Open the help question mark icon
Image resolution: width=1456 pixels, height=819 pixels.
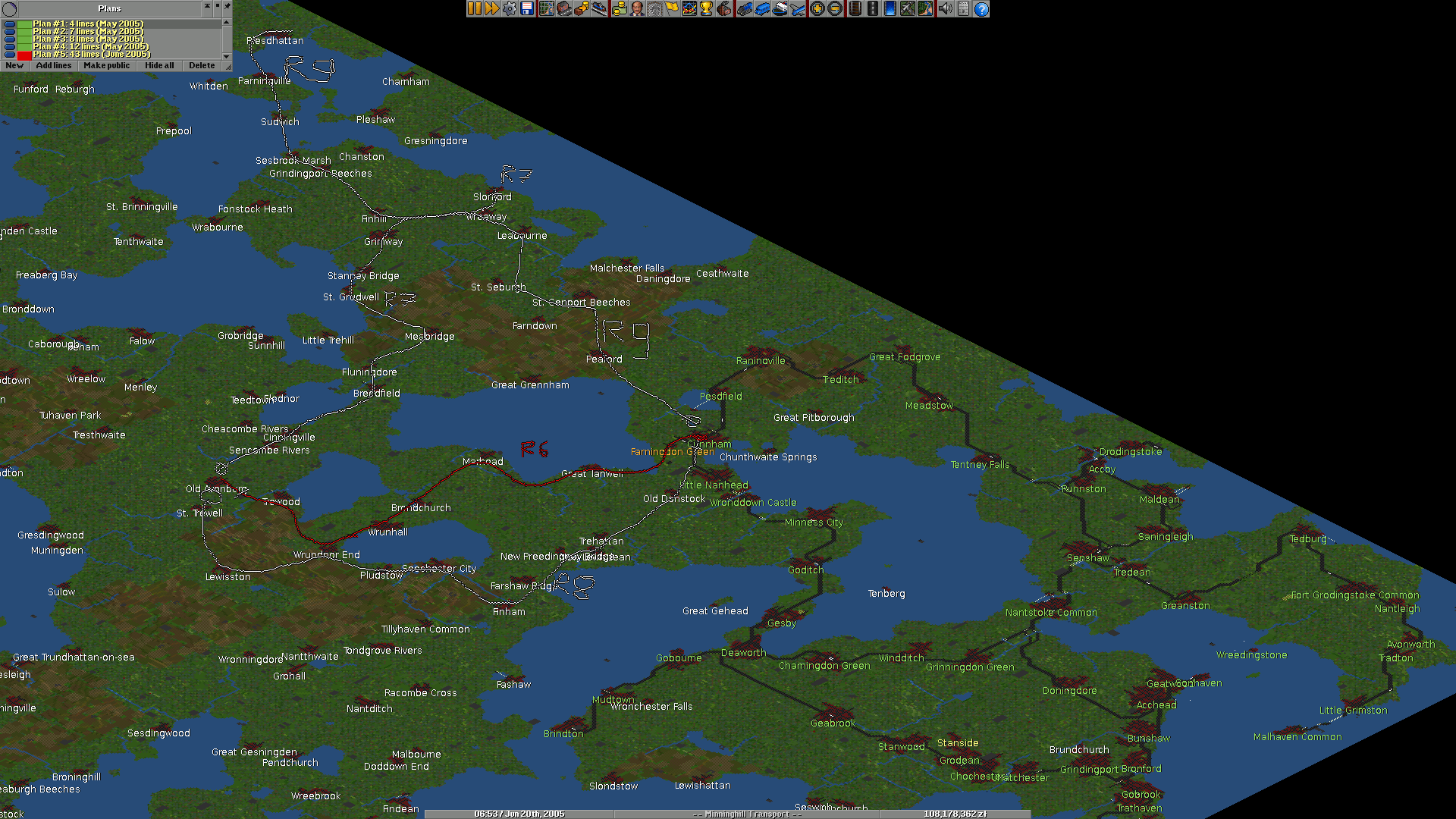(981, 9)
